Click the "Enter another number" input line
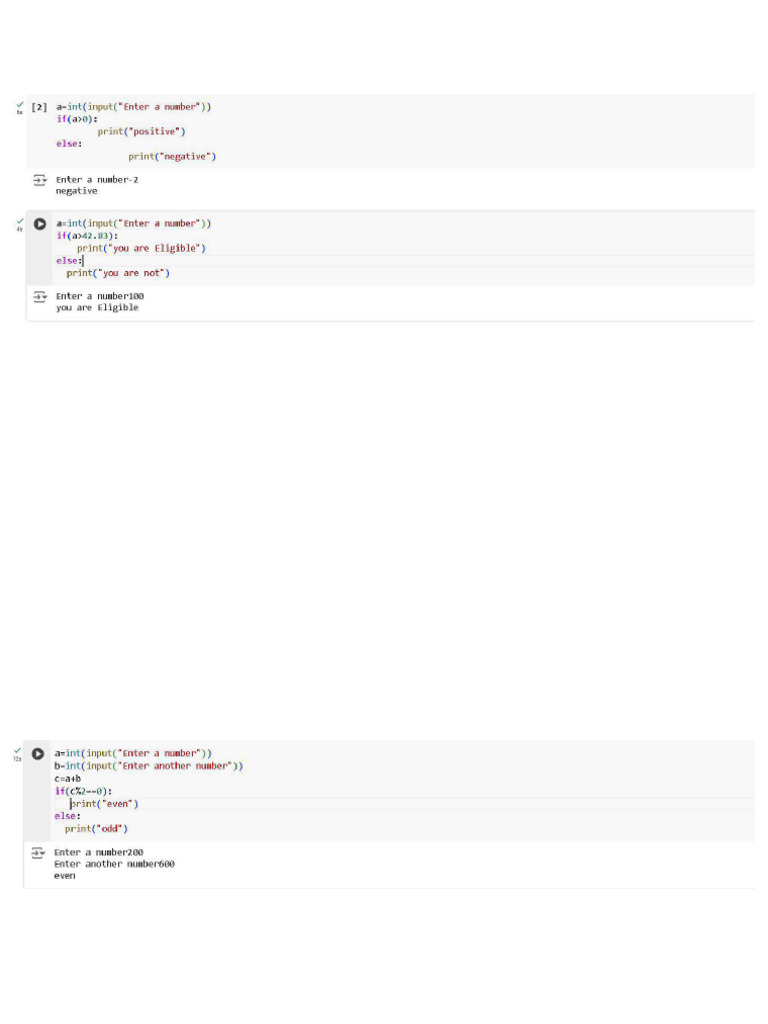The height and width of the screenshot is (1024, 768). coord(149,766)
